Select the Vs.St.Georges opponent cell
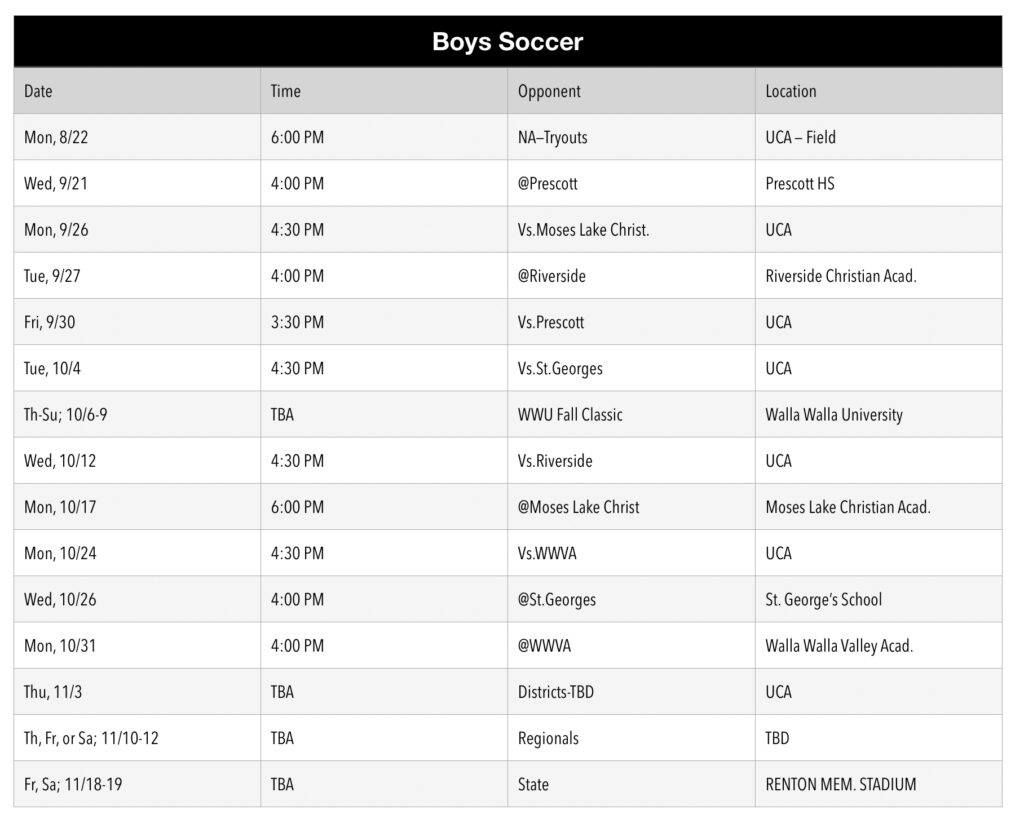The width and height of the screenshot is (1024, 823). (632, 368)
